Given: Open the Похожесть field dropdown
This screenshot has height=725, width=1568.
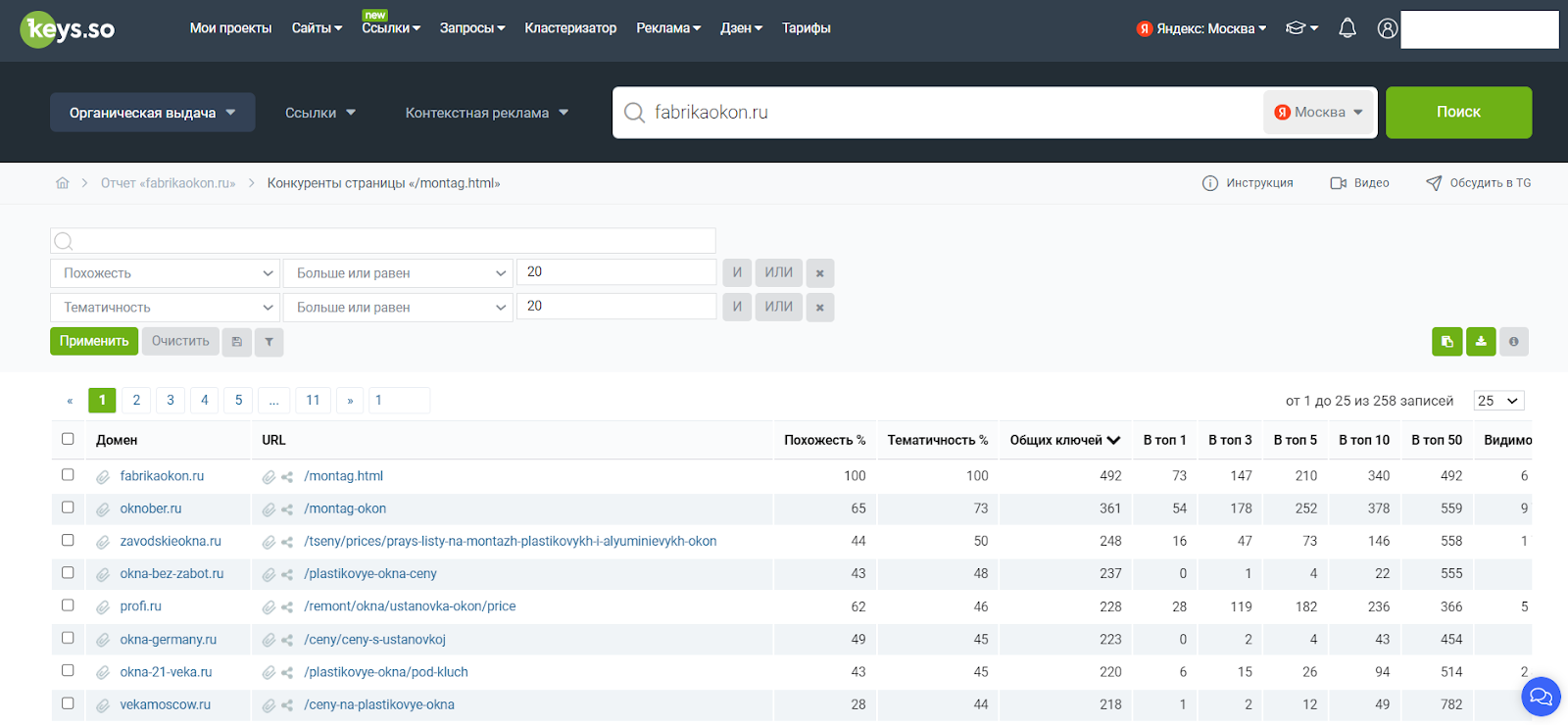Looking at the screenshot, I should point(165,273).
